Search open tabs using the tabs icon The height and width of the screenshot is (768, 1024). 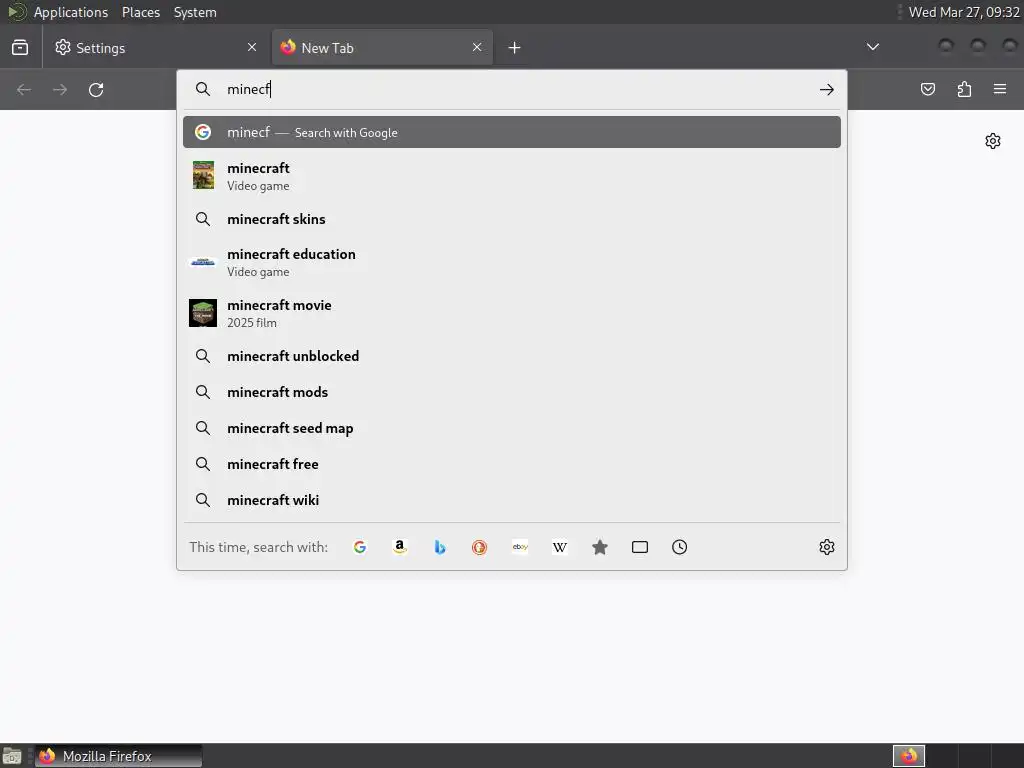click(x=640, y=547)
